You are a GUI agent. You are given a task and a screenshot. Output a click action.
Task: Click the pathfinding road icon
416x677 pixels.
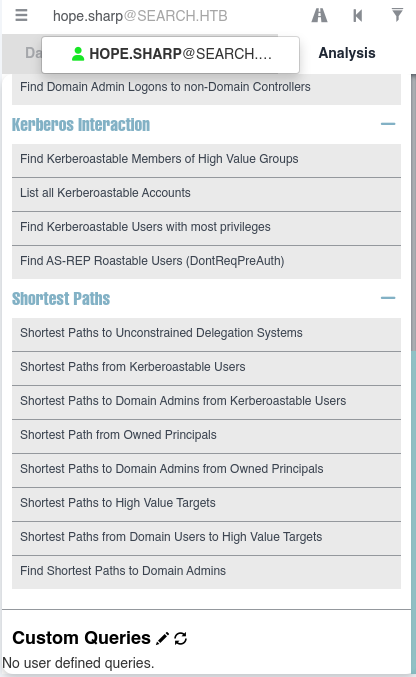coord(319,16)
